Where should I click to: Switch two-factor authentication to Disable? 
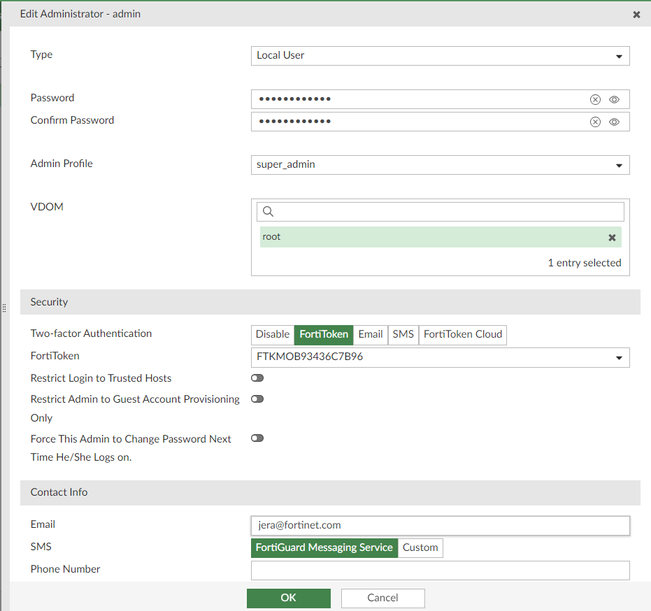(x=272, y=334)
